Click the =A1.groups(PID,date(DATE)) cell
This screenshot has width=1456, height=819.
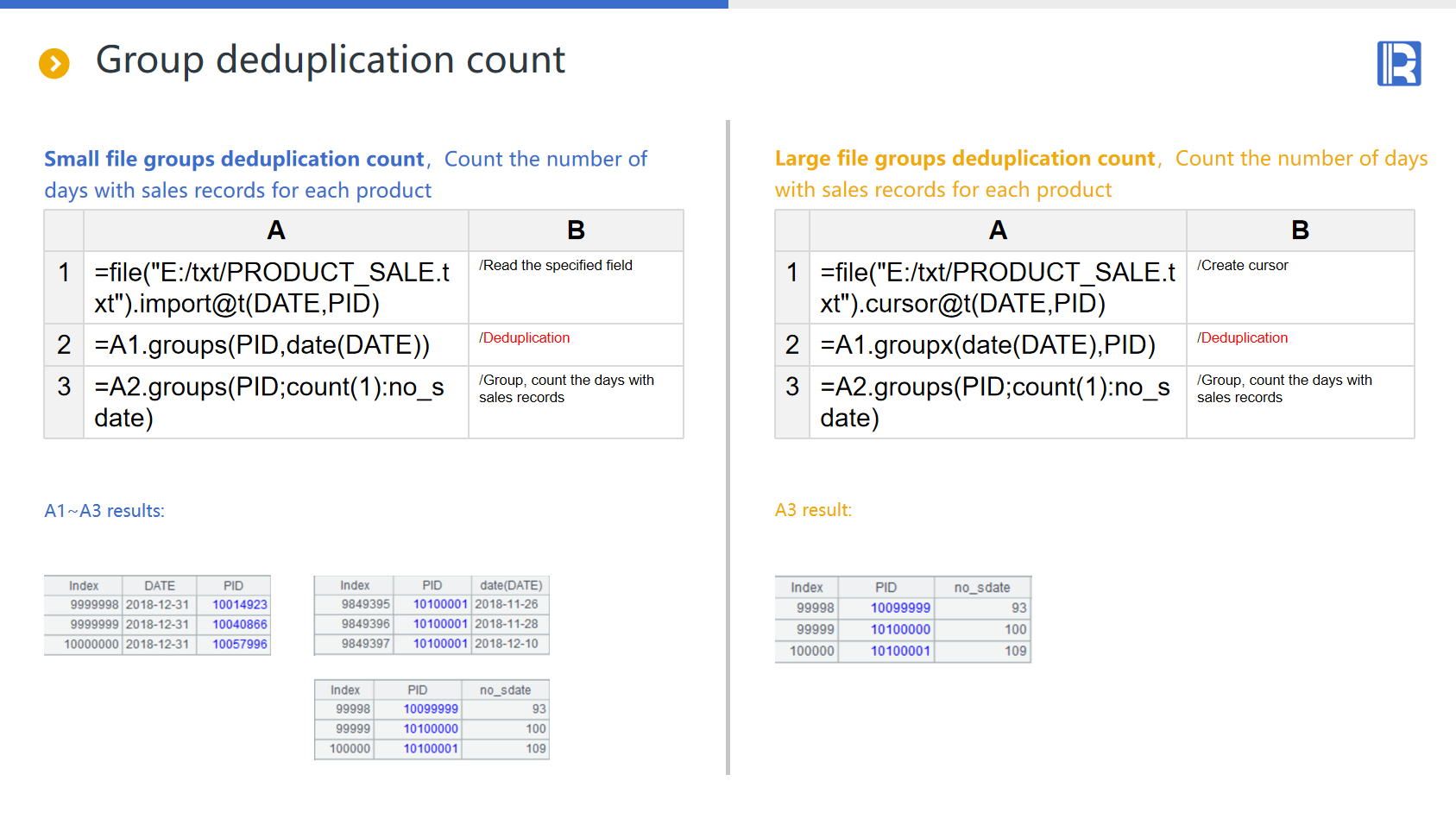pyautogui.click(x=275, y=345)
